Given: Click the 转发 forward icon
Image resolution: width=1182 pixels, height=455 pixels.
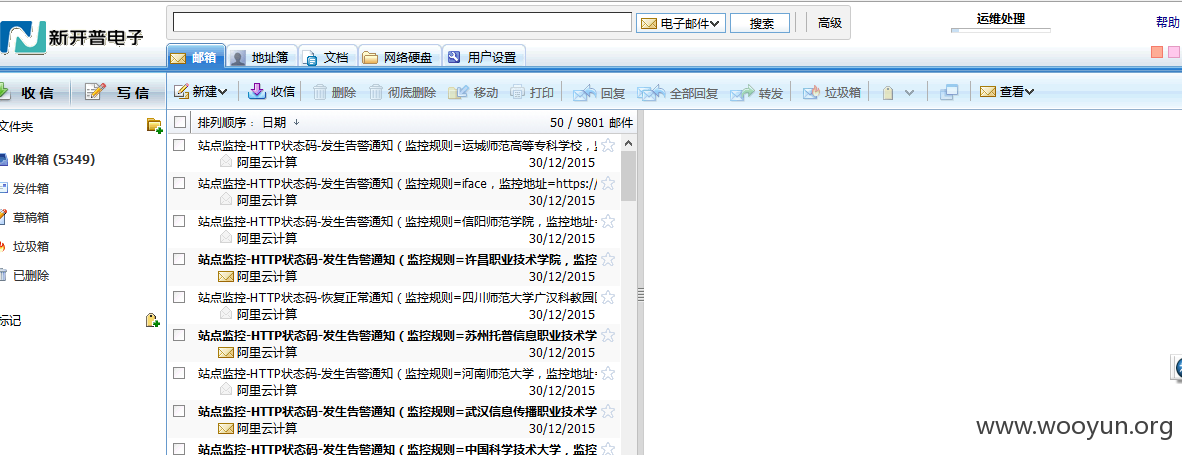Looking at the screenshot, I should click(742, 93).
